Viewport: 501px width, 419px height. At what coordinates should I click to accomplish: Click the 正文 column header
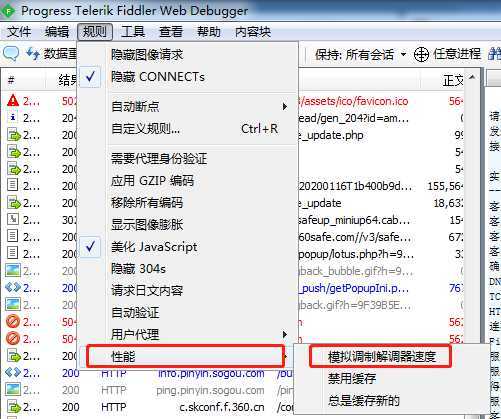tap(443, 80)
